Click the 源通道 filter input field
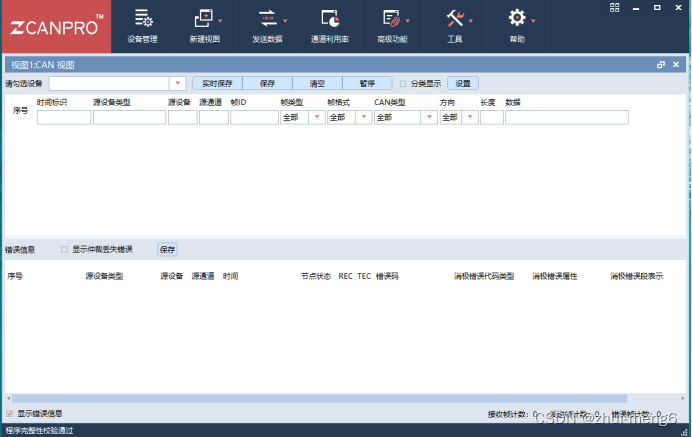692x437 pixels. 214,117
